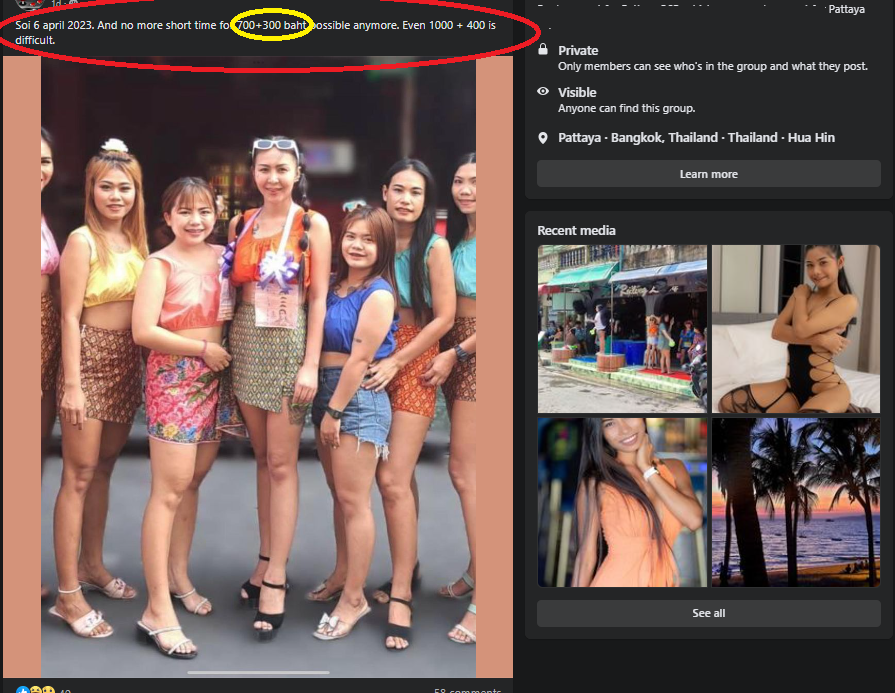Click the blue Like reaction icon

tap(22, 690)
